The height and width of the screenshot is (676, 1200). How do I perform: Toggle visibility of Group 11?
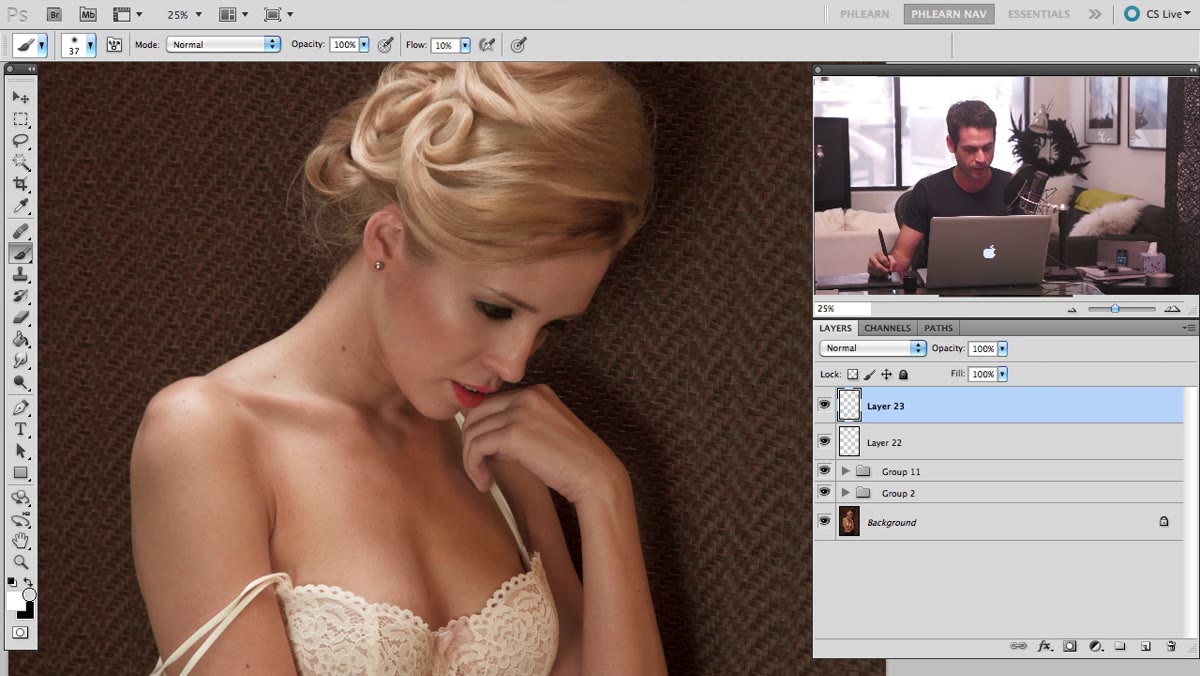coord(825,470)
